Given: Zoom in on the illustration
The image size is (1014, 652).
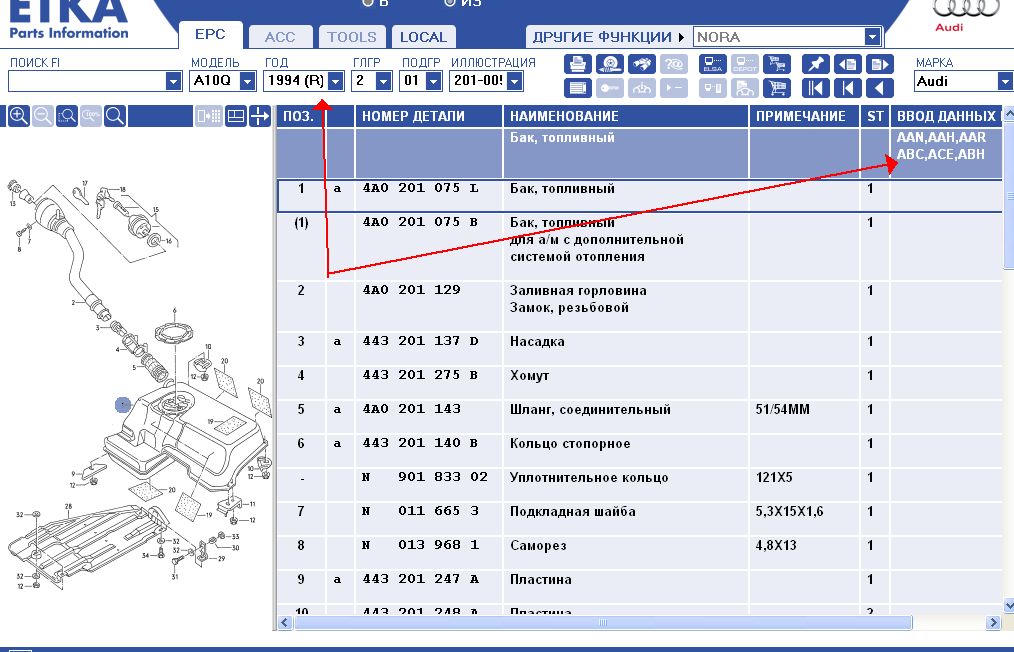Looking at the screenshot, I should (19, 116).
